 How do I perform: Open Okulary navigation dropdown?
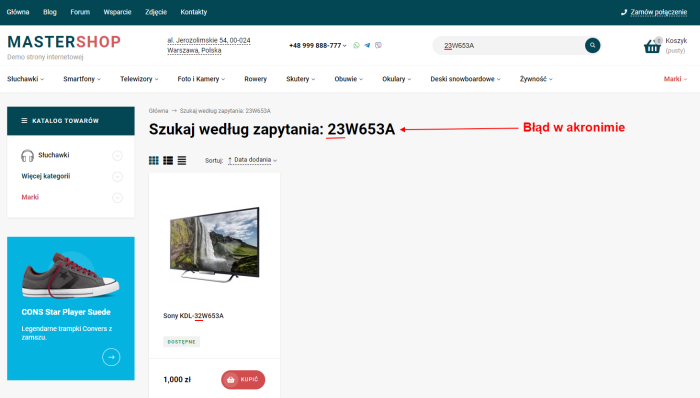[x=396, y=79]
